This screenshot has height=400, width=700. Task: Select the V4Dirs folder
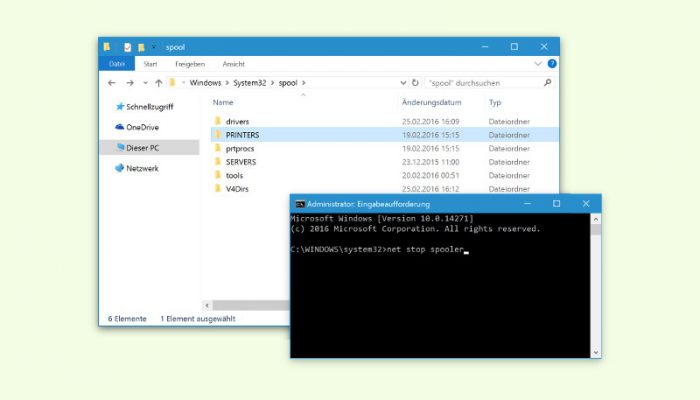tap(237, 189)
